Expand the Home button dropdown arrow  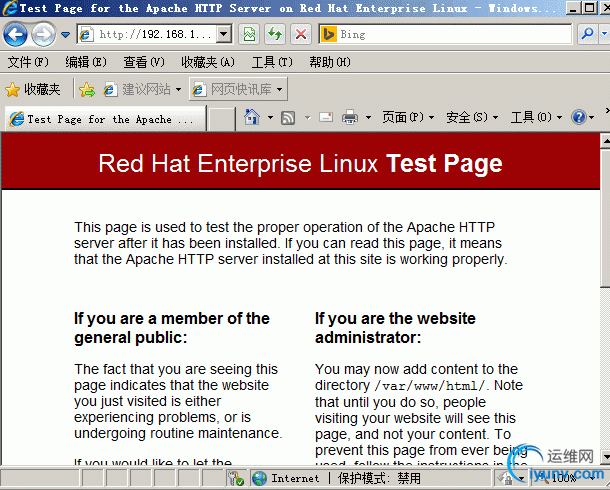pos(270,117)
